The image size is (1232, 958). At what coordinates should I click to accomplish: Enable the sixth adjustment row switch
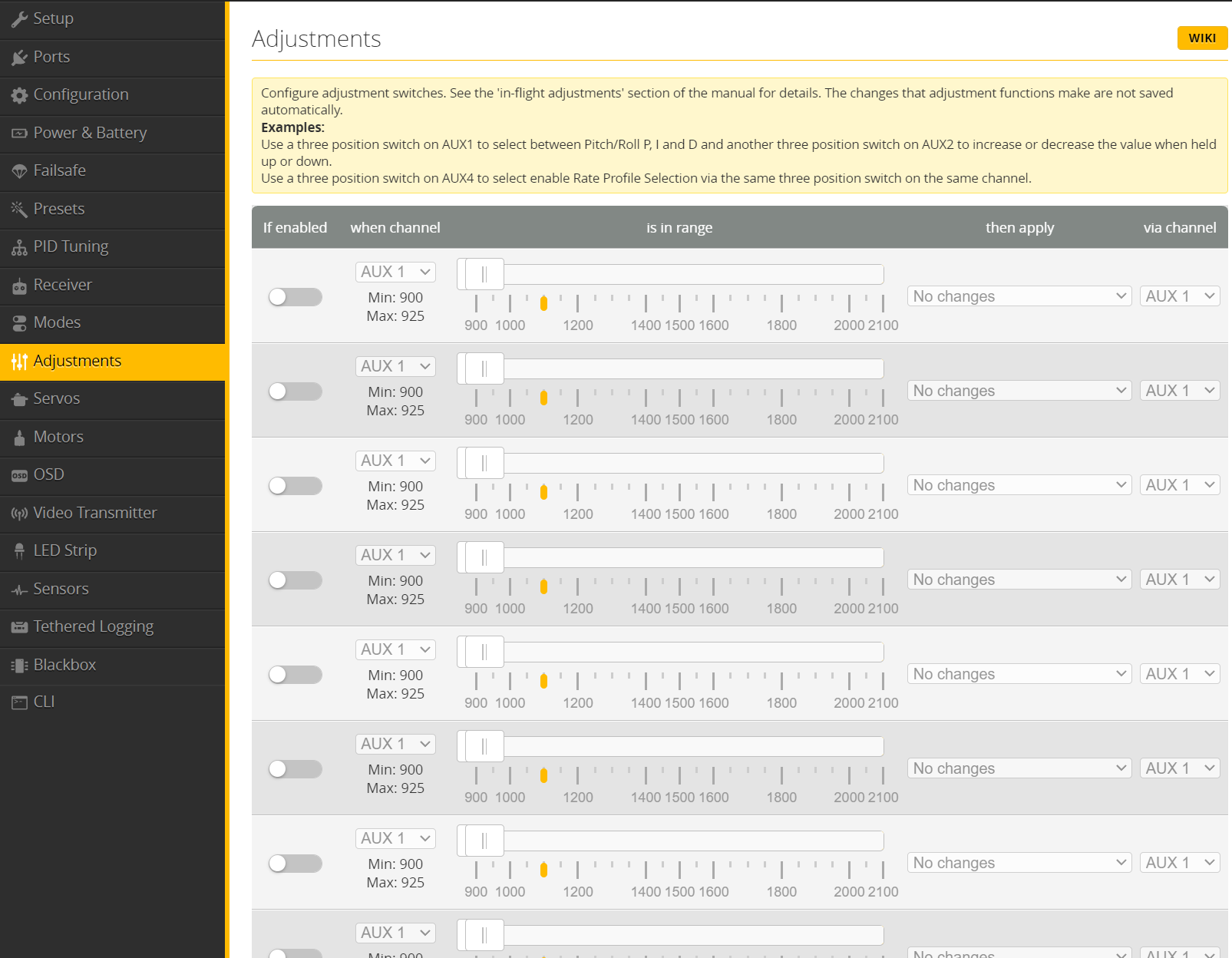295,769
